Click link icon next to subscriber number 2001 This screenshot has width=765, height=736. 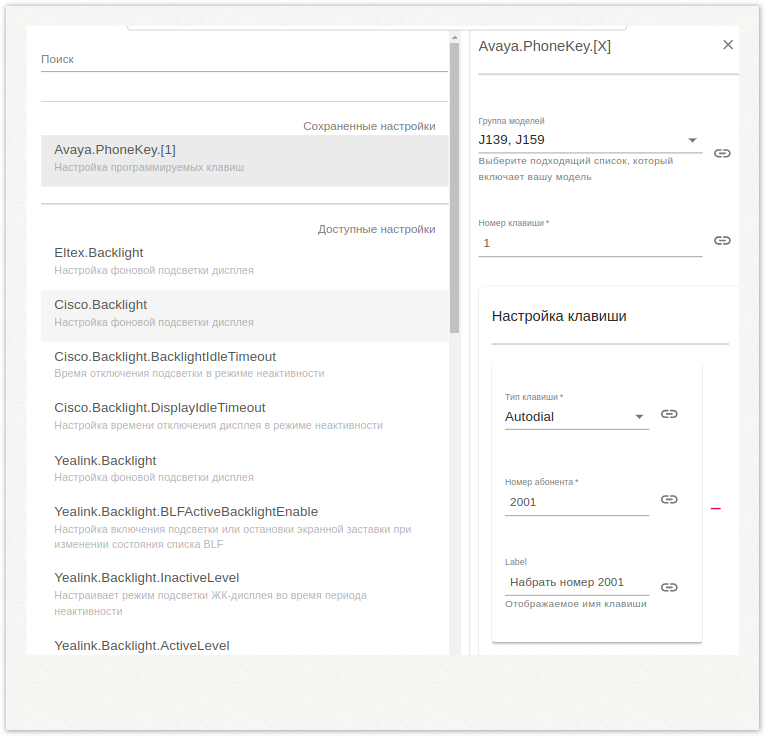669,500
